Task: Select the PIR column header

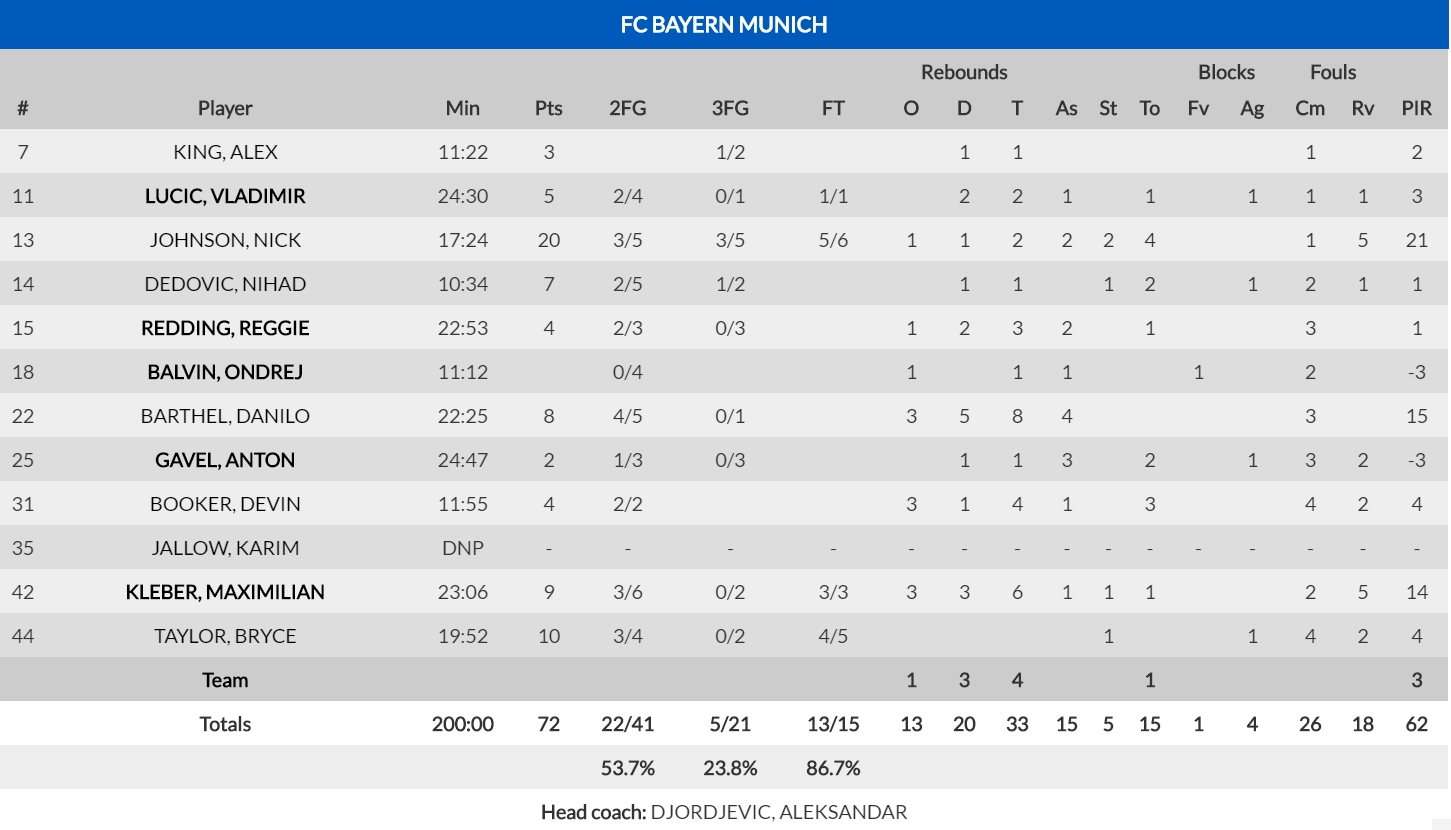Action: (1416, 108)
